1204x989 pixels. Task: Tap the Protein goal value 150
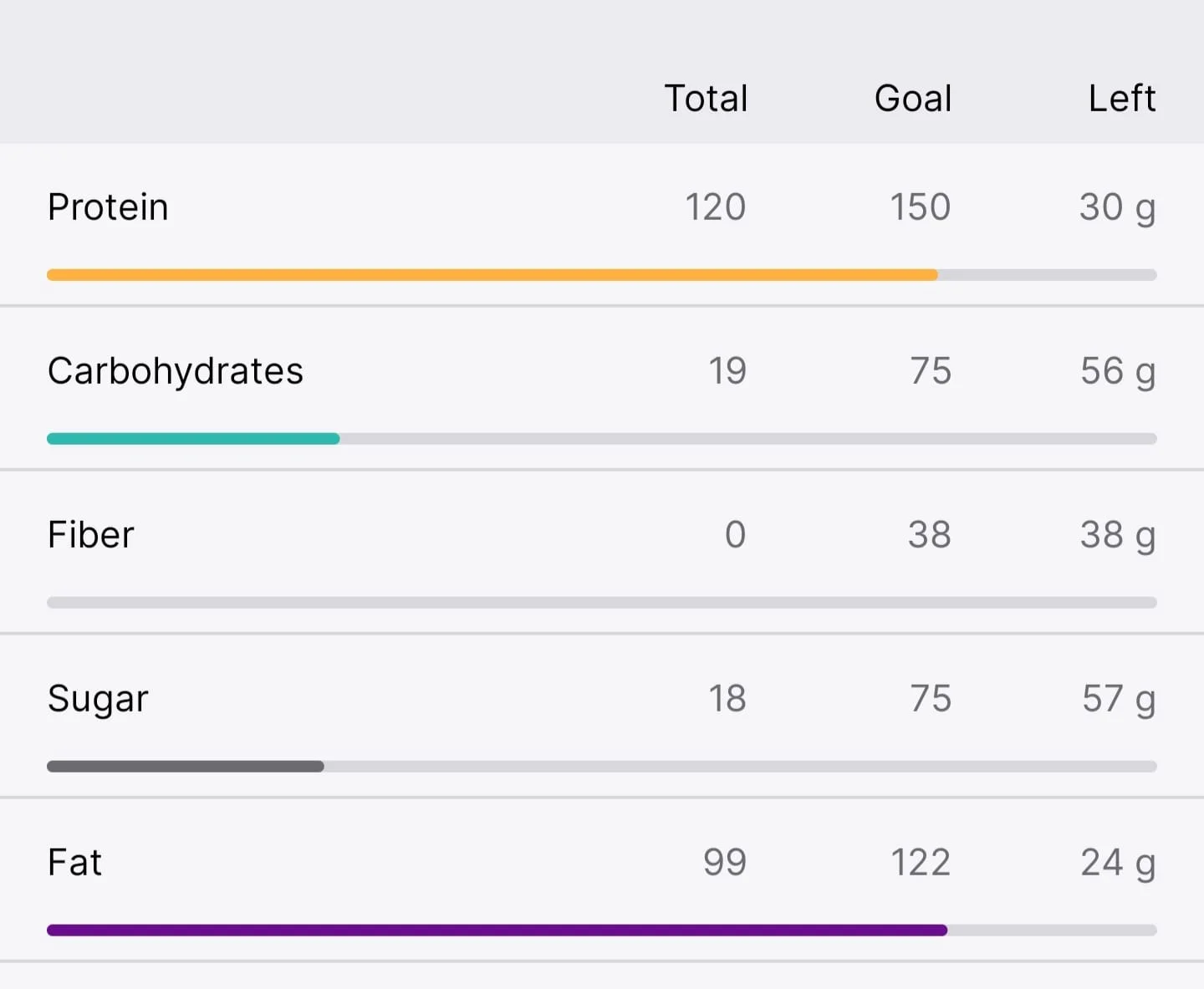(x=920, y=207)
